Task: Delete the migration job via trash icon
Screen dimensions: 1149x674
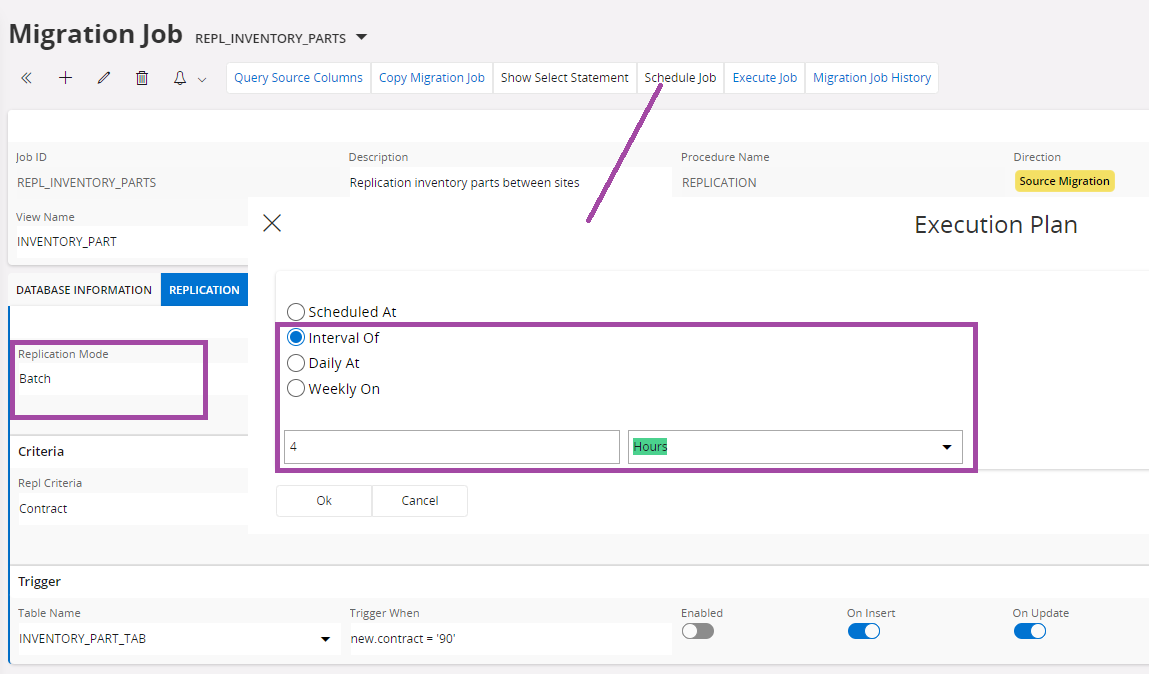Action: tap(141, 77)
